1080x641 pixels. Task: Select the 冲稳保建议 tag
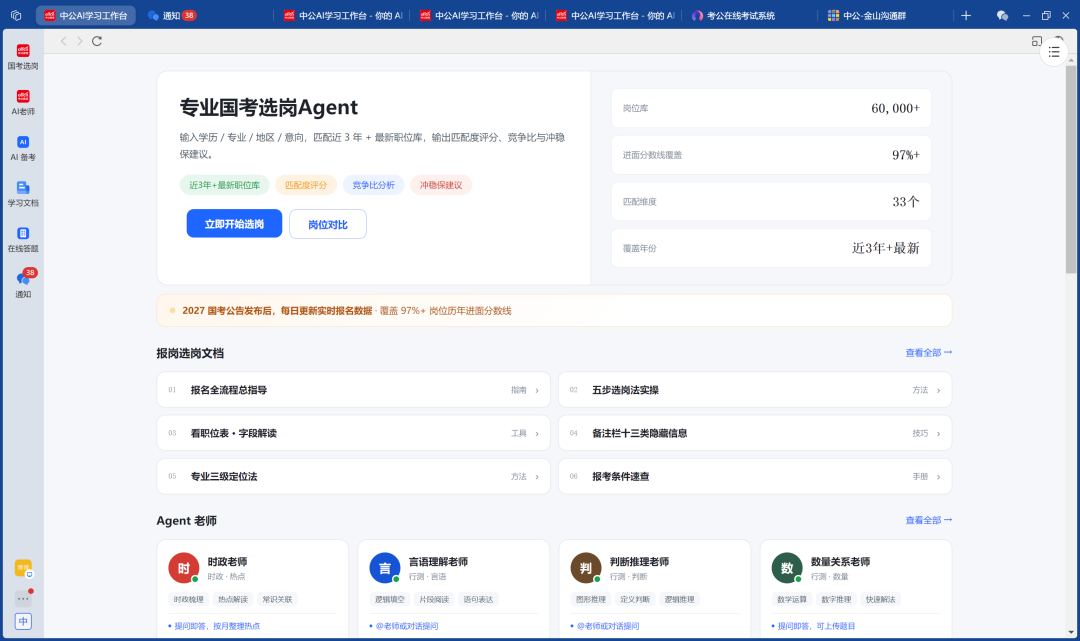point(441,185)
